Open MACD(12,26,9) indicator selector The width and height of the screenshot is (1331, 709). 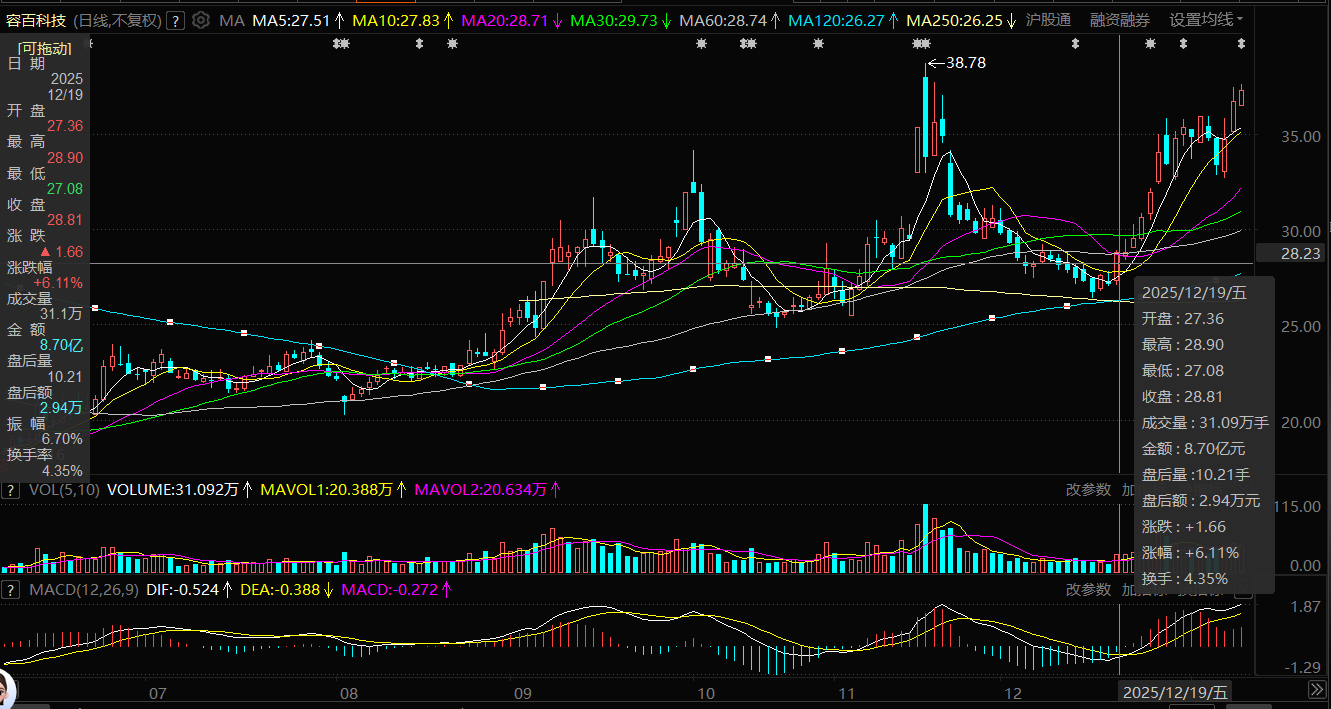84,589
